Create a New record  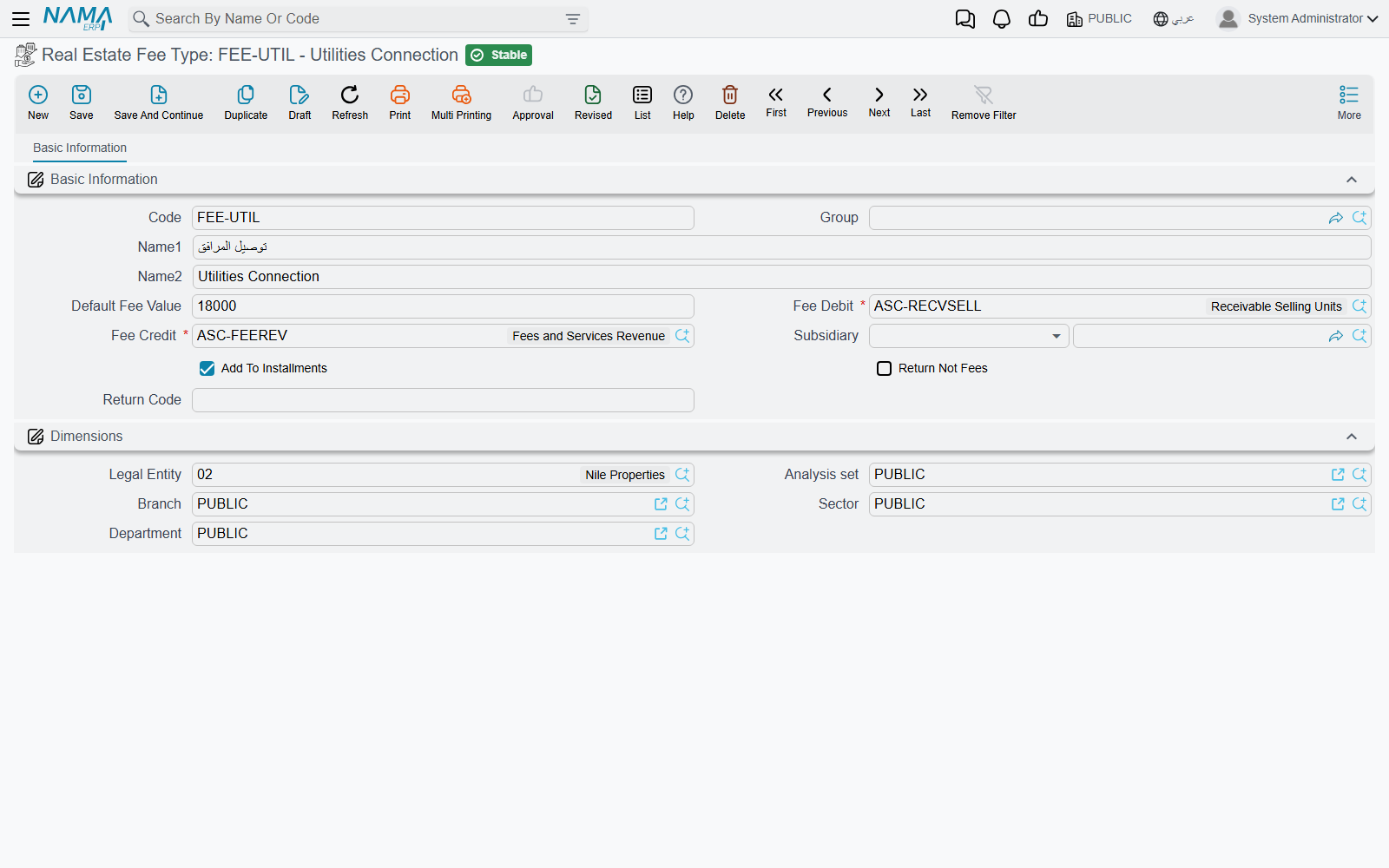point(38,102)
